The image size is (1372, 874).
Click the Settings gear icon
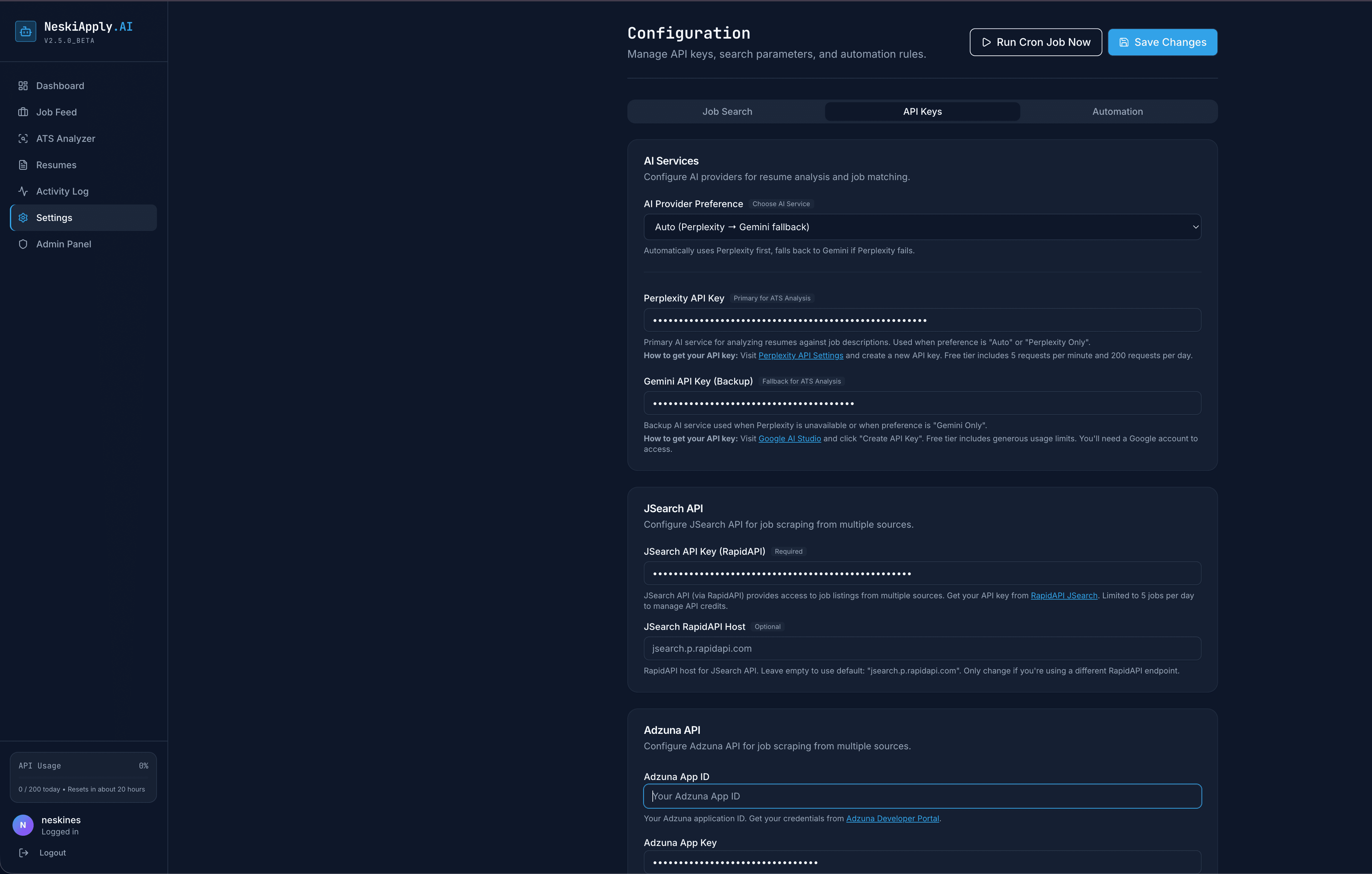point(23,217)
